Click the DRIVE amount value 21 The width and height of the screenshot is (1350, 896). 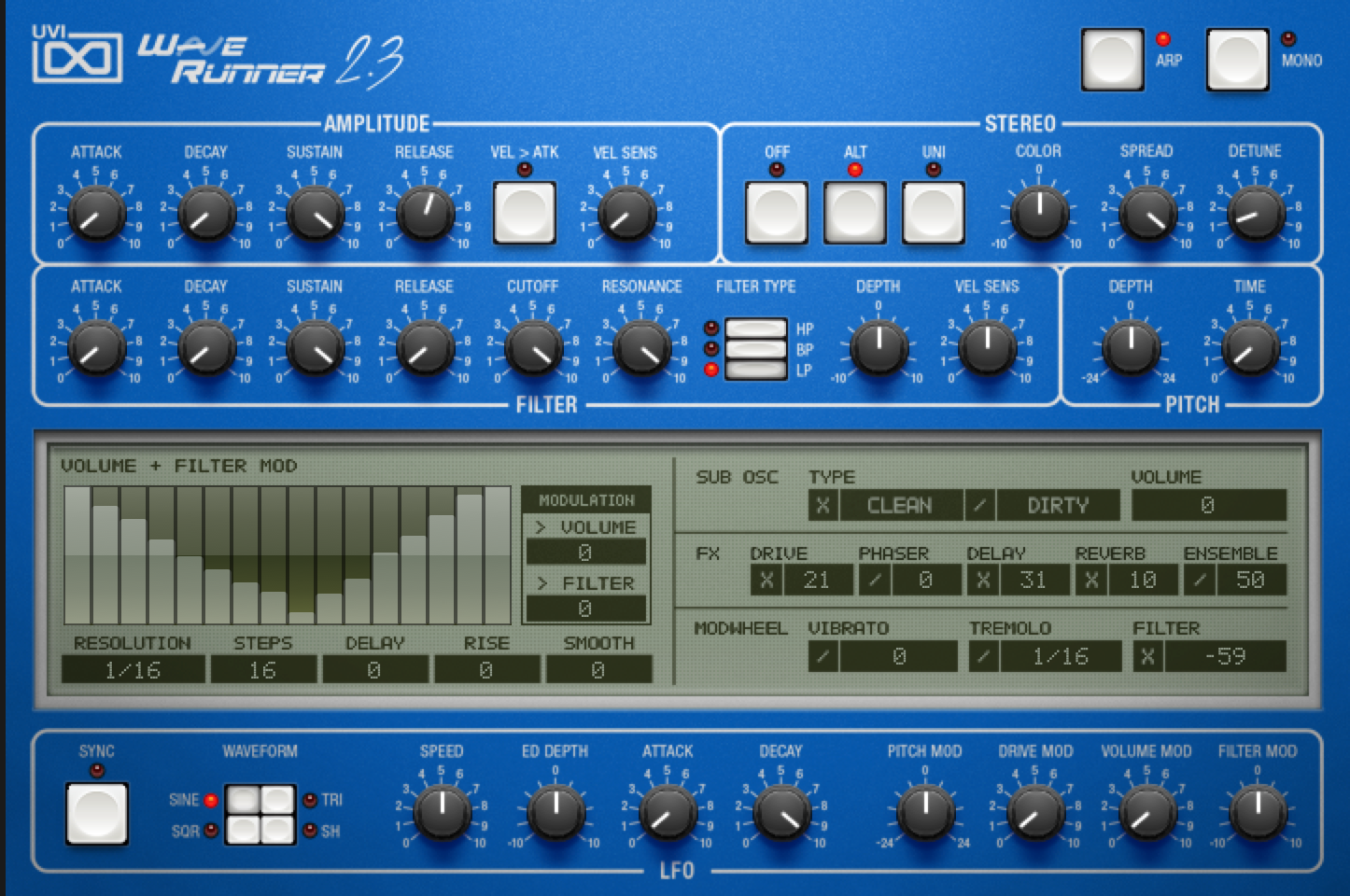point(817,580)
